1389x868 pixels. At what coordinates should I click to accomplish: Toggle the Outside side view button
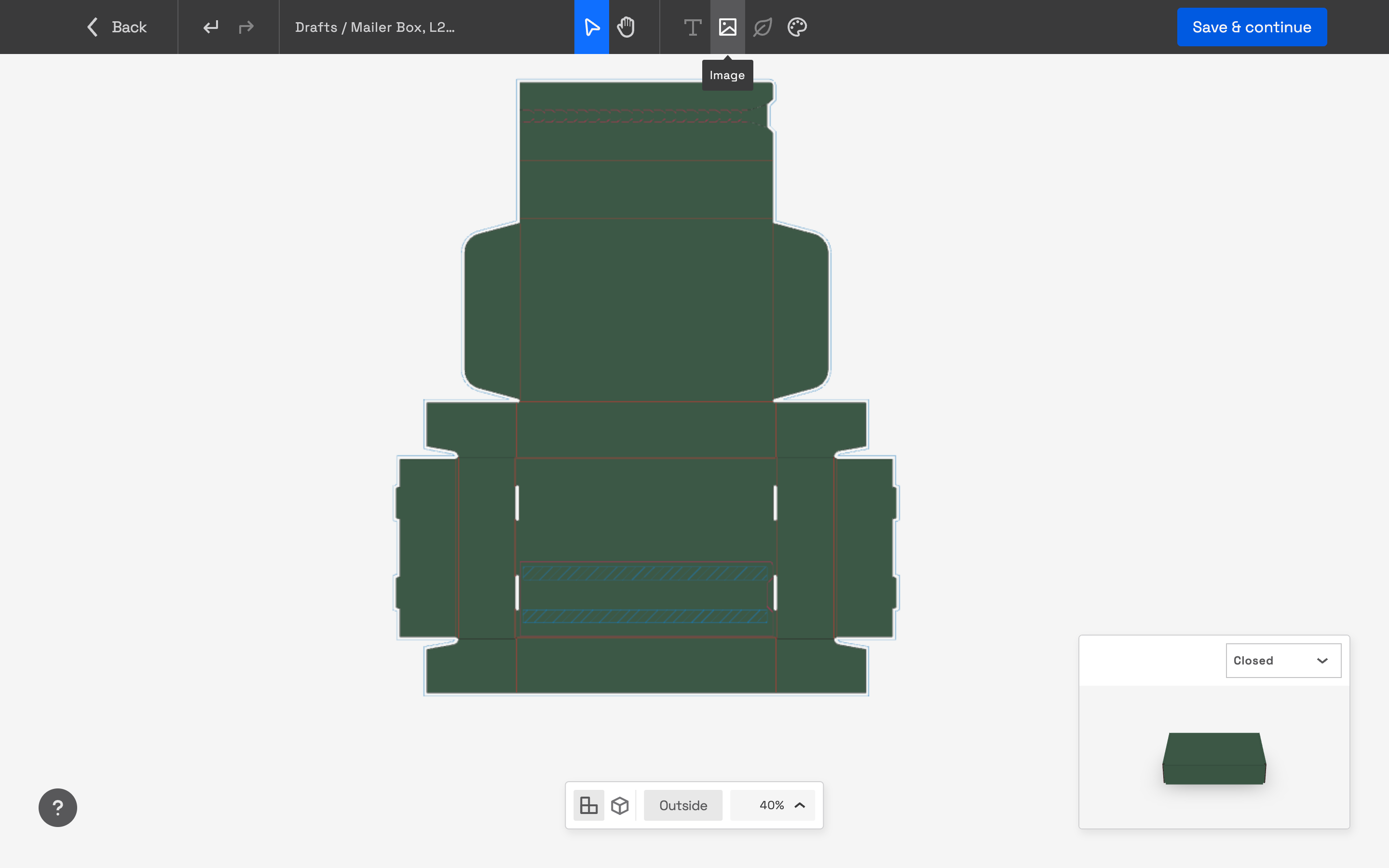click(682, 805)
